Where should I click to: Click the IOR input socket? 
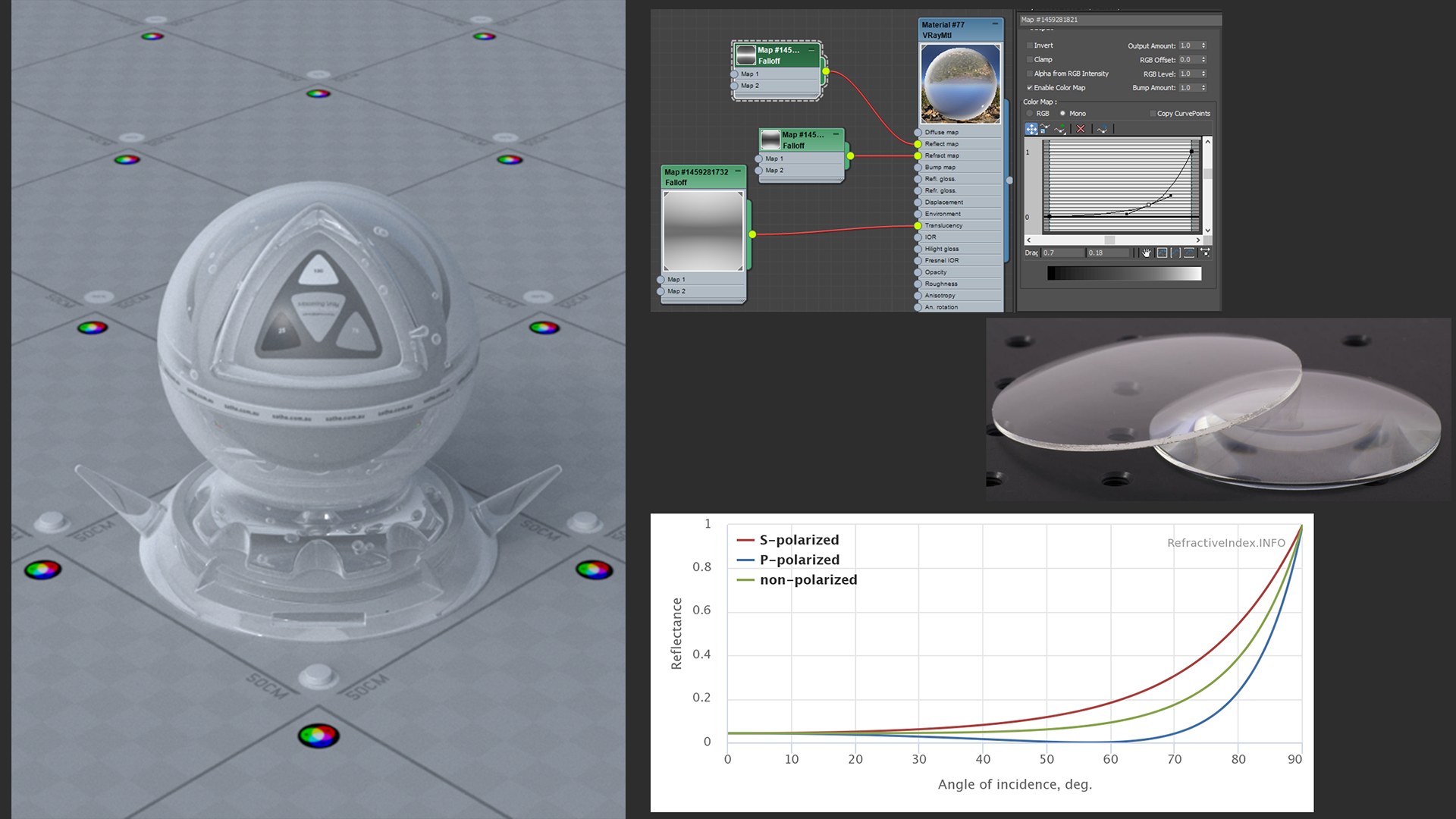pos(918,237)
